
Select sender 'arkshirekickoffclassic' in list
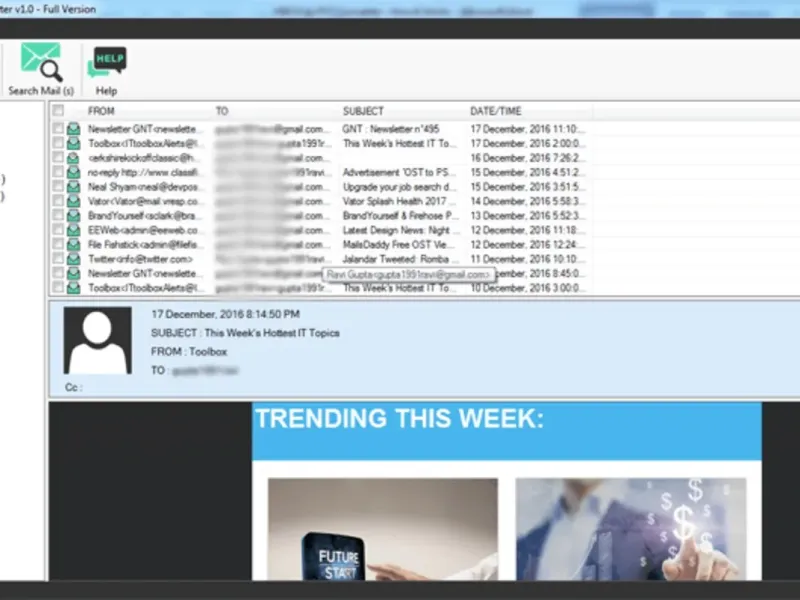point(141,158)
